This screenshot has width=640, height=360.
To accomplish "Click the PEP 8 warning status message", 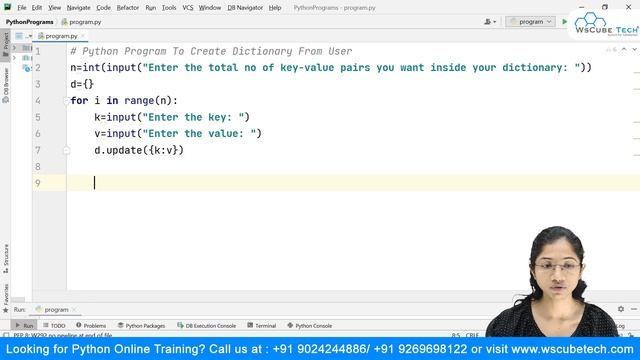I will [x=63, y=335].
